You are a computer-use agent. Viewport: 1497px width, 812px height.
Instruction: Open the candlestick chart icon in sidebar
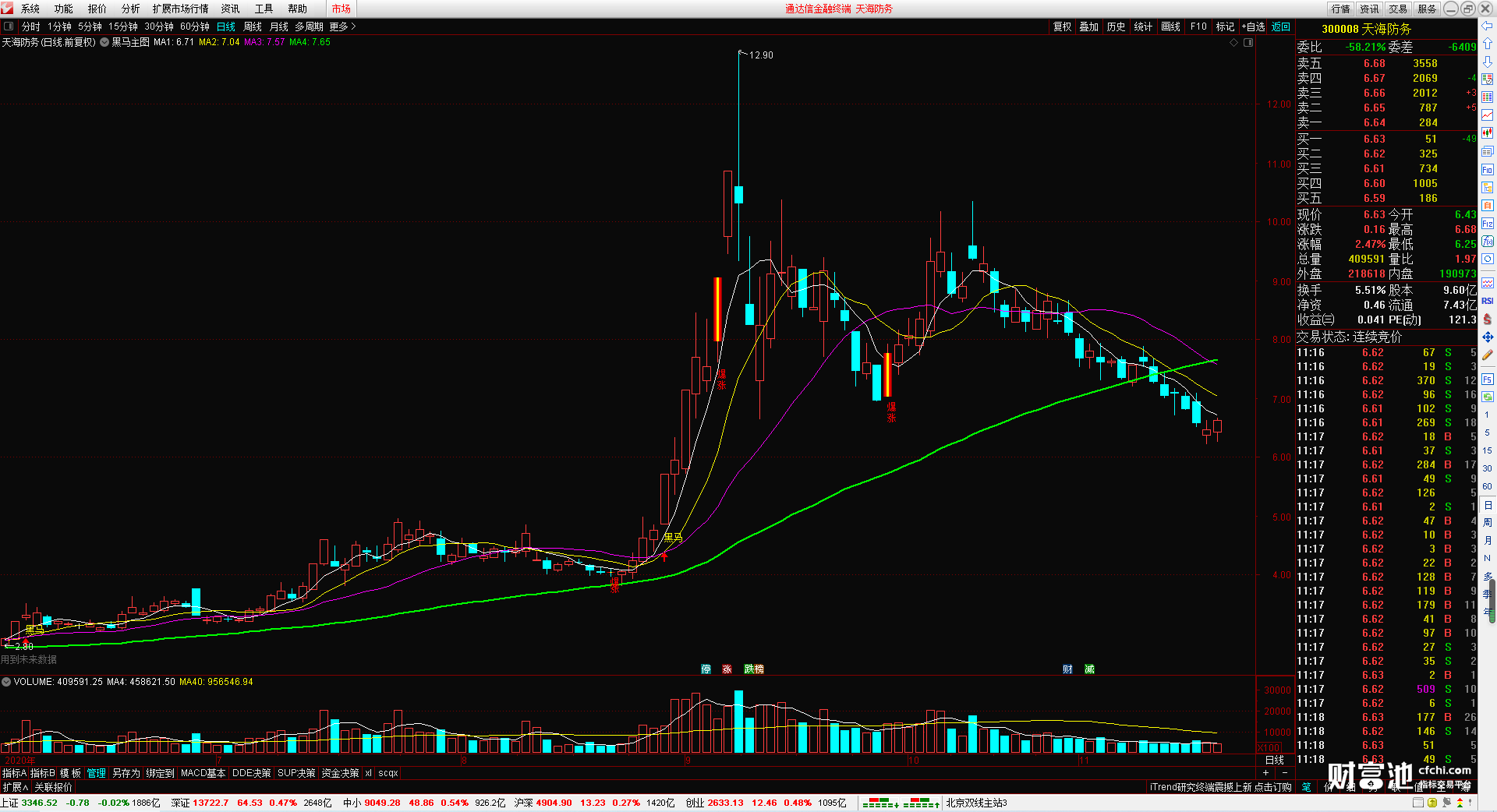tap(1487, 133)
